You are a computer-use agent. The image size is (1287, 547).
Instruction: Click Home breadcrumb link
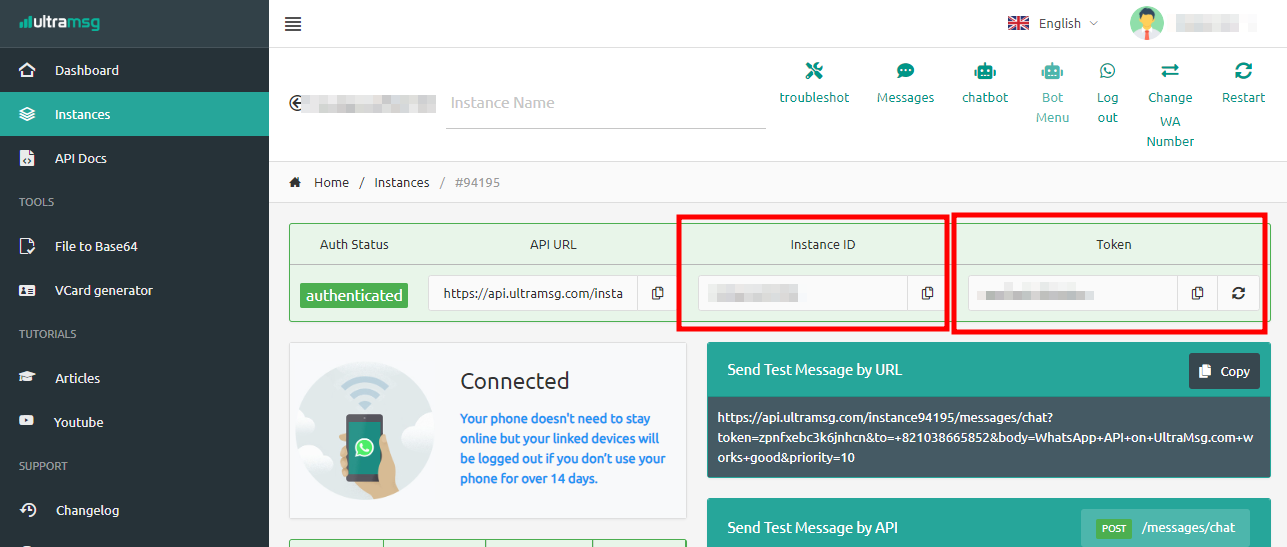point(331,182)
